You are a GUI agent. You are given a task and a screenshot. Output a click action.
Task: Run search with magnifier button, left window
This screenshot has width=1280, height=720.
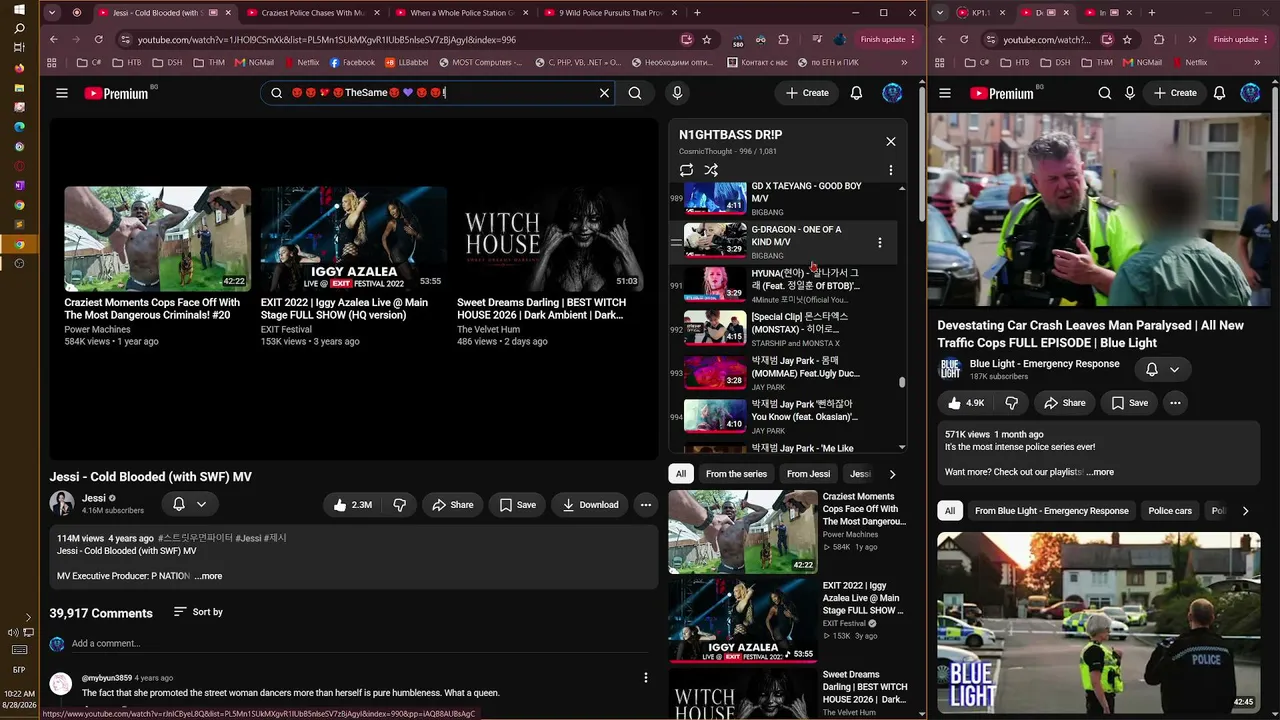point(635,93)
